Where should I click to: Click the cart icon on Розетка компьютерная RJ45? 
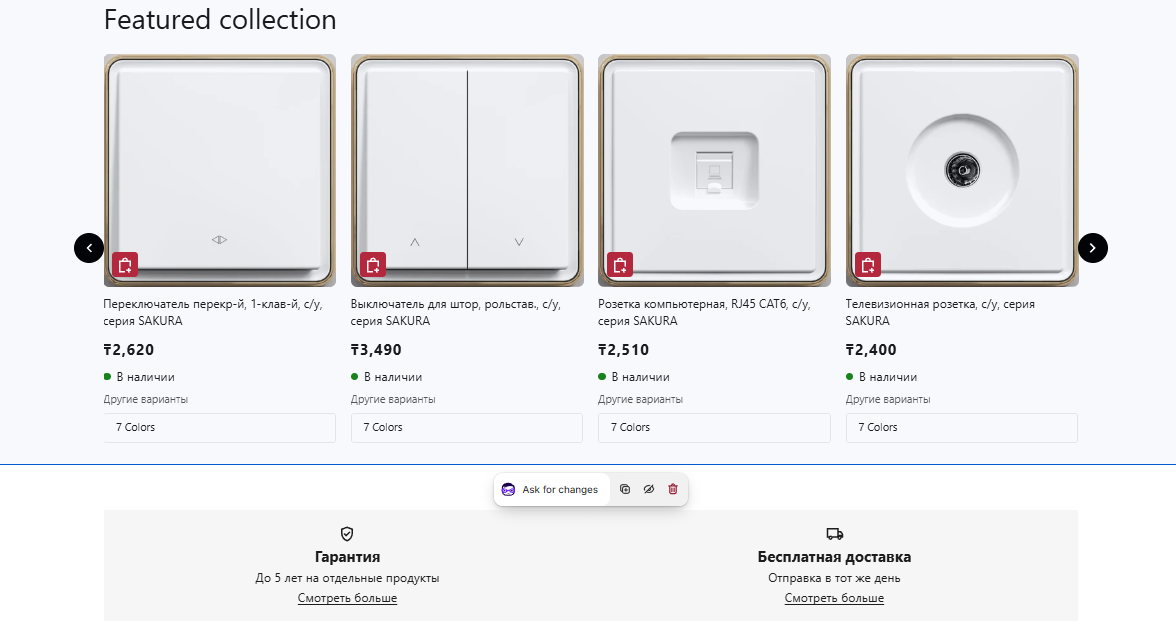pyautogui.click(x=620, y=265)
